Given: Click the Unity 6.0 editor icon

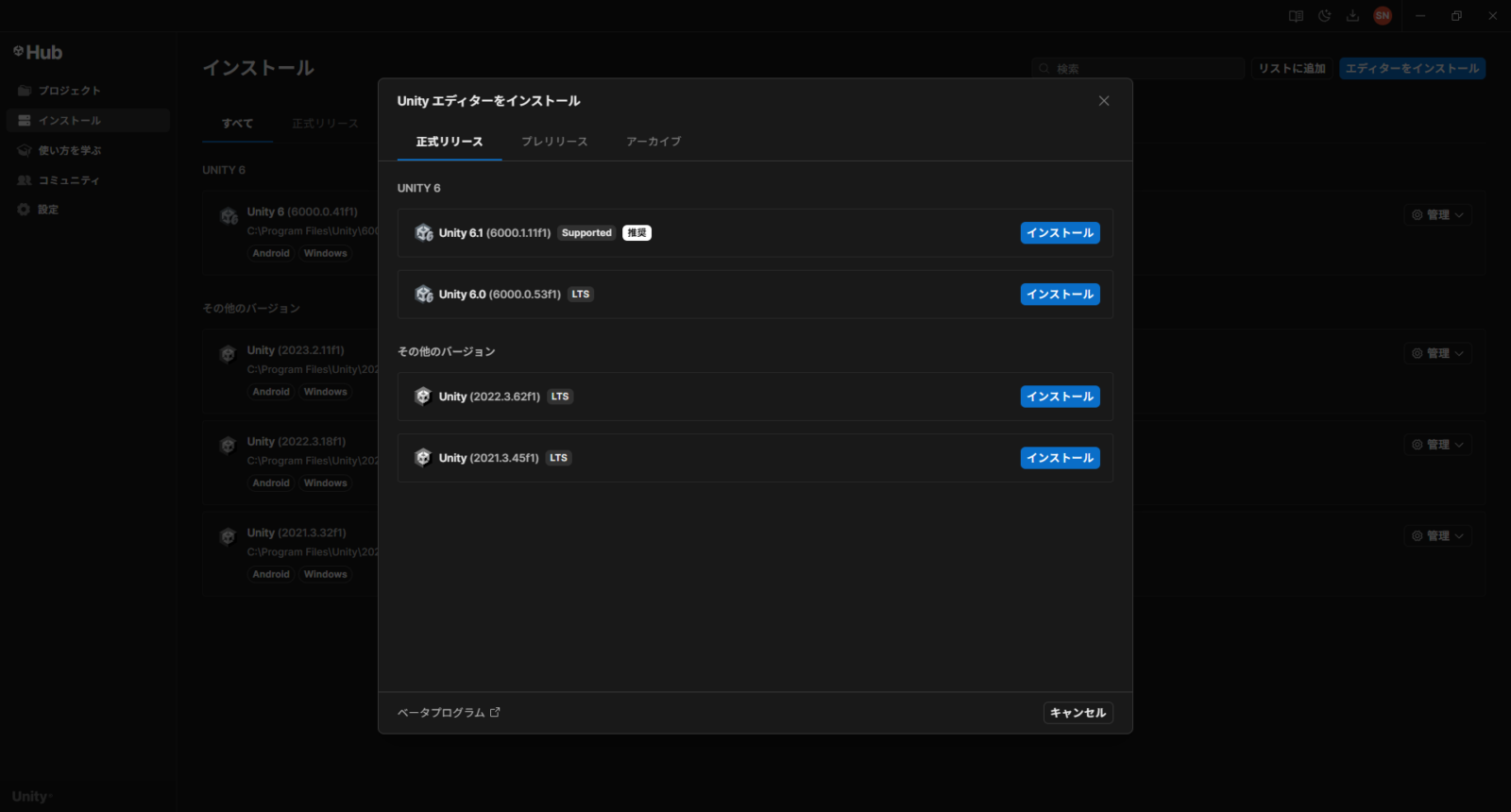Looking at the screenshot, I should tap(424, 295).
